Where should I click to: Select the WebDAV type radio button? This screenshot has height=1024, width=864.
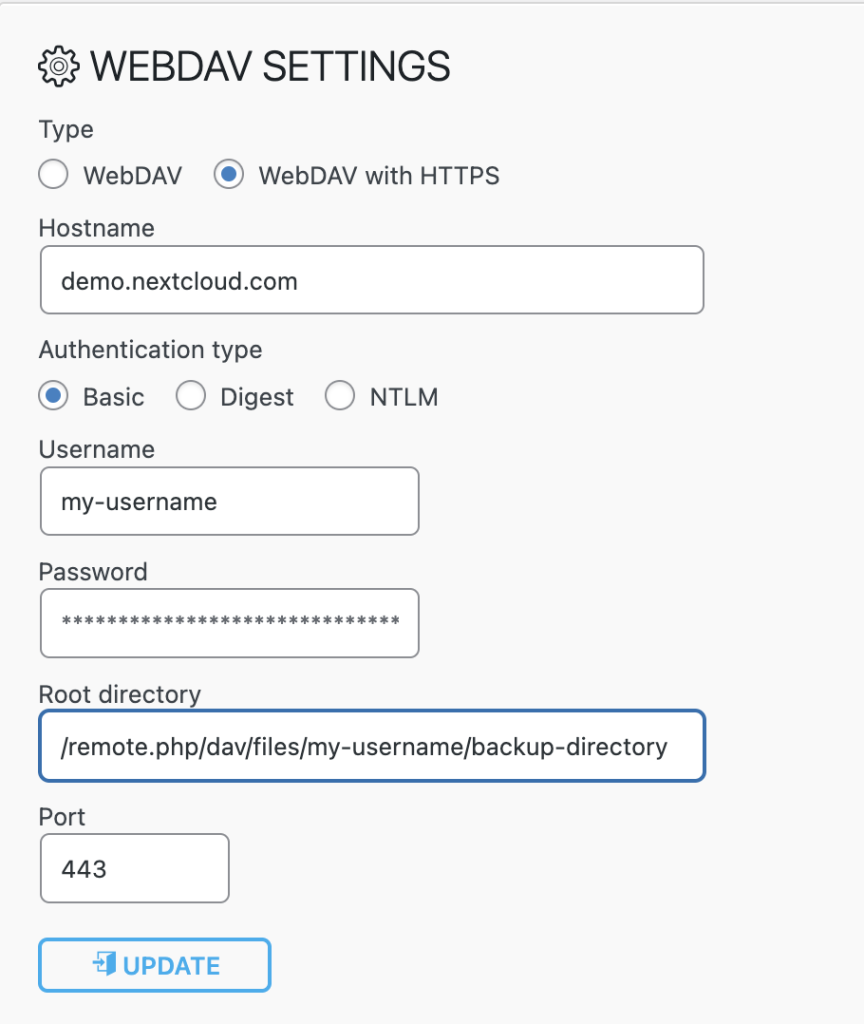[x=53, y=174]
